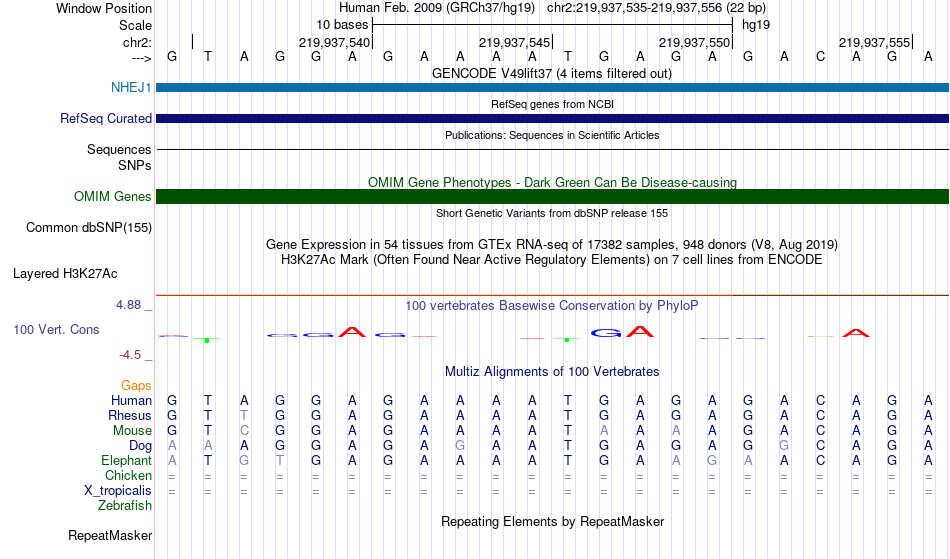Click the SNPs track label
950x559 pixels.
[135, 165]
